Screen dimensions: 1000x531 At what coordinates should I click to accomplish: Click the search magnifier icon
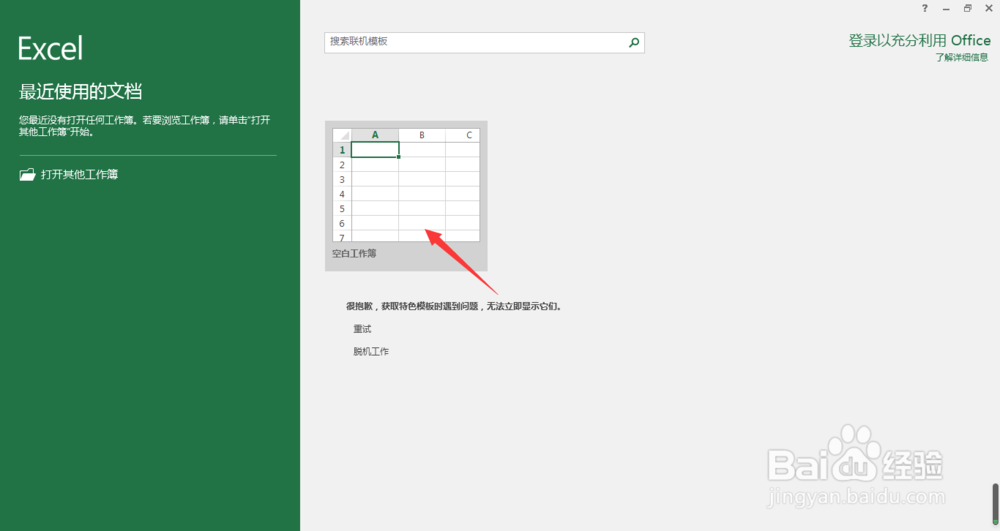point(634,43)
